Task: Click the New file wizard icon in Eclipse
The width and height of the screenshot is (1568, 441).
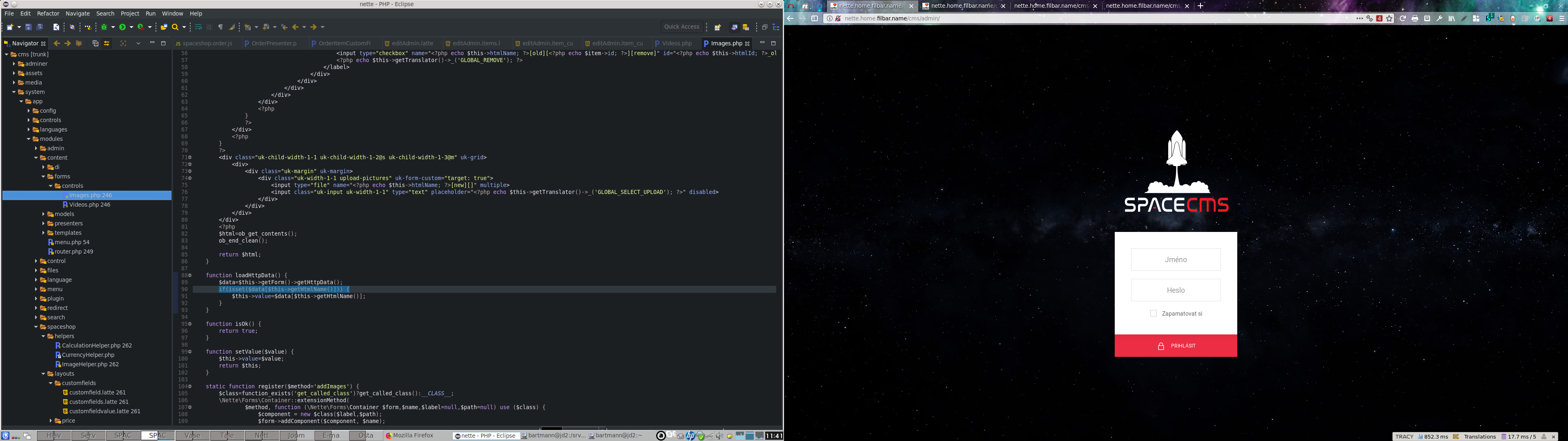Action: (10, 27)
